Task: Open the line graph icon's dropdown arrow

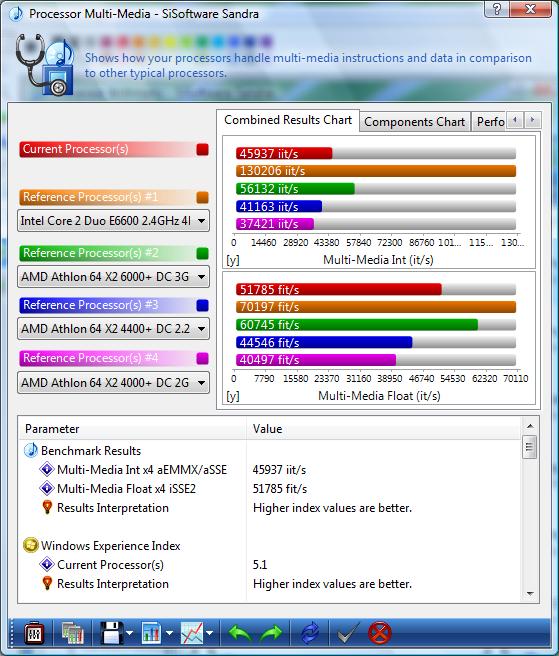Action: tap(210, 633)
